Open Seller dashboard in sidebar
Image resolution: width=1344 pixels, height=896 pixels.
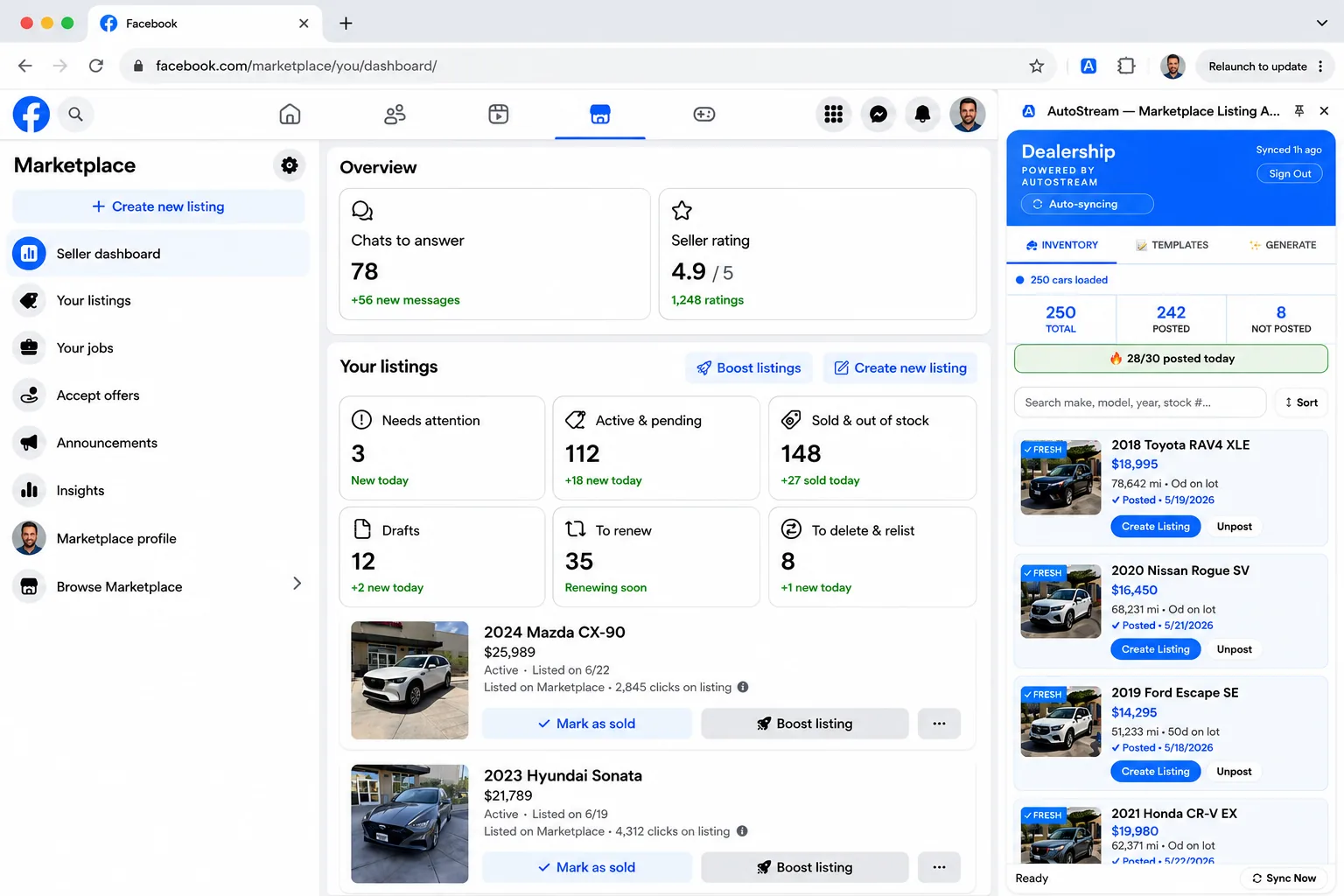pos(158,254)
